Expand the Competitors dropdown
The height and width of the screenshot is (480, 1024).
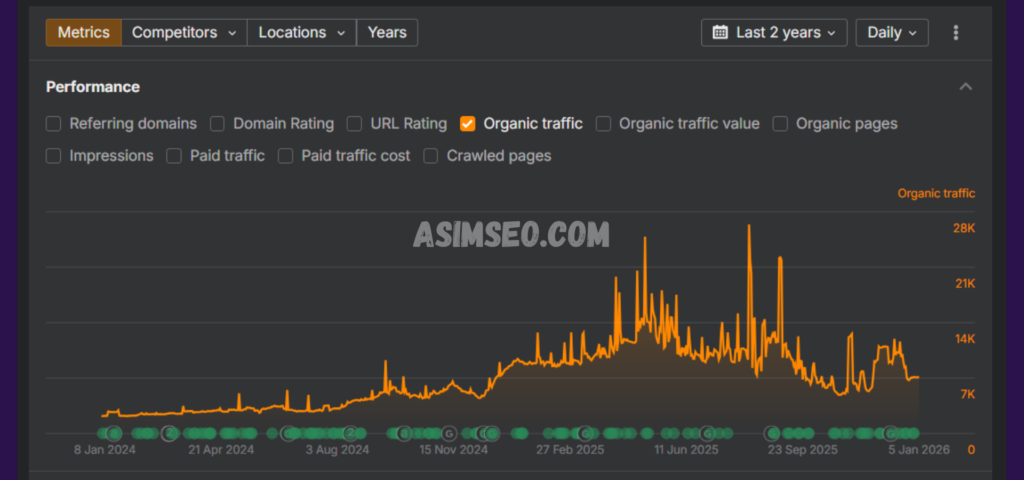point(184,32)
